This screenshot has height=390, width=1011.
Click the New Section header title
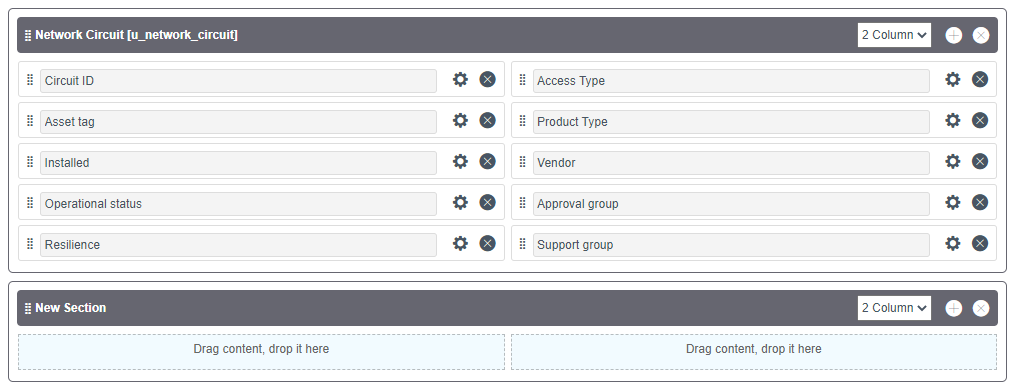[x=70, y=308]
